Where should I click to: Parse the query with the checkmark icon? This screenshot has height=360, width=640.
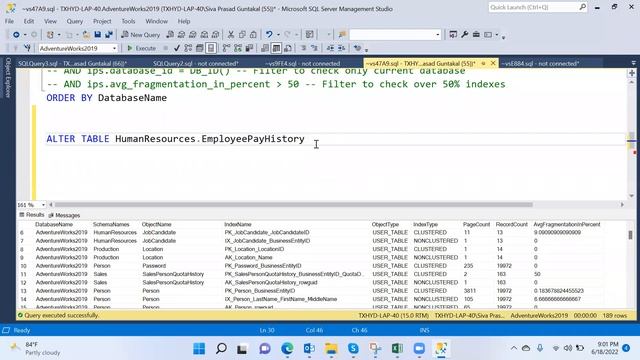pyautogui.click(x=177, y=48)
